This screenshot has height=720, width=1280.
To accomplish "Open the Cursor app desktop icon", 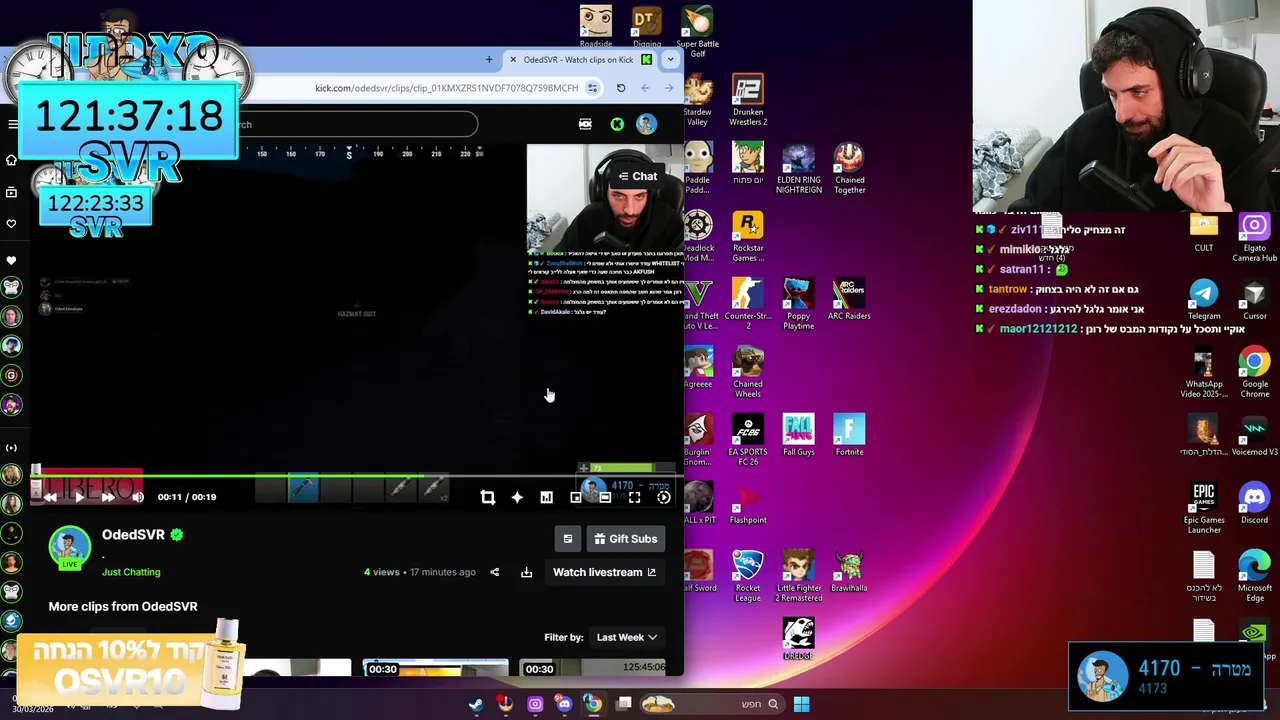I will 1254,298.
